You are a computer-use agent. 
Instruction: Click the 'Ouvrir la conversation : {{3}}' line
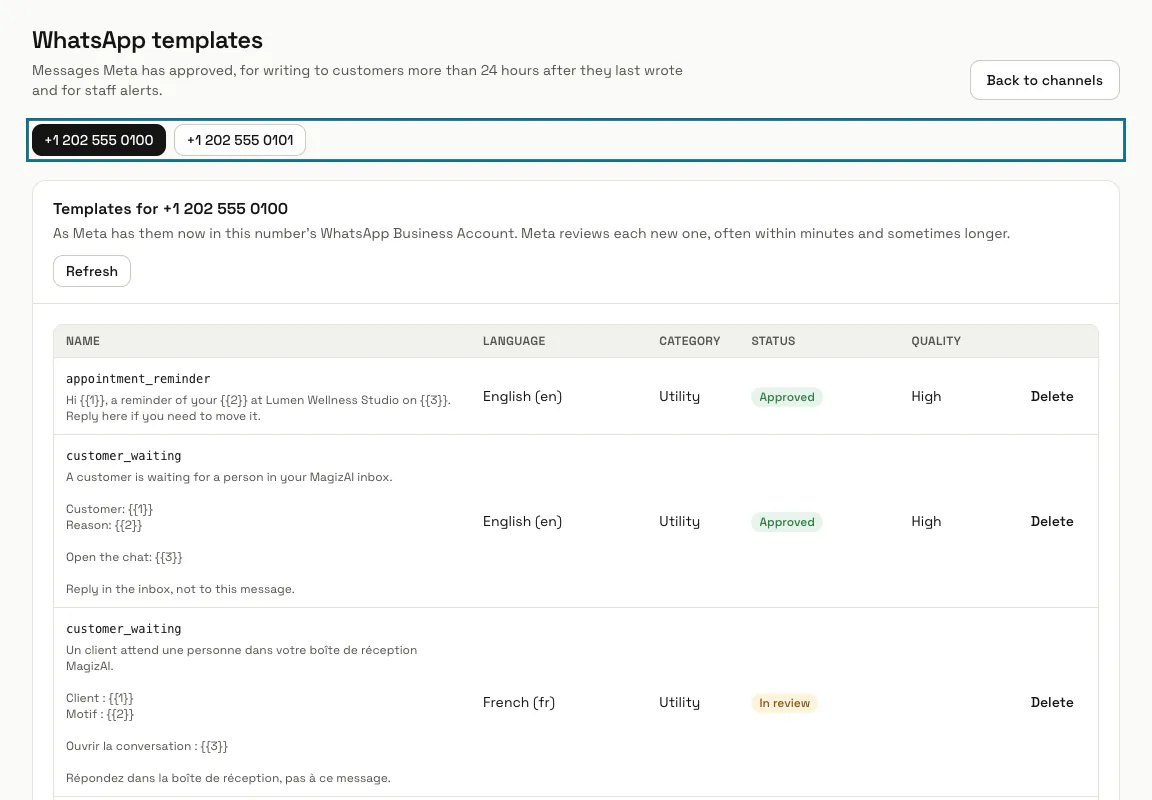click(x=147, y=746)
